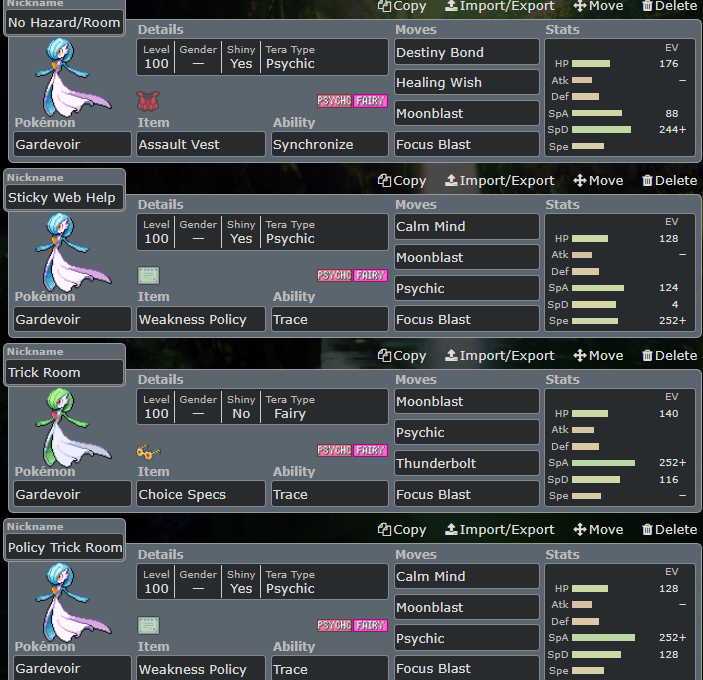Edit the No Hazard/Room nickname field
Image resolution: width=703 pixels, height=680 pixels.
point(64,22)
